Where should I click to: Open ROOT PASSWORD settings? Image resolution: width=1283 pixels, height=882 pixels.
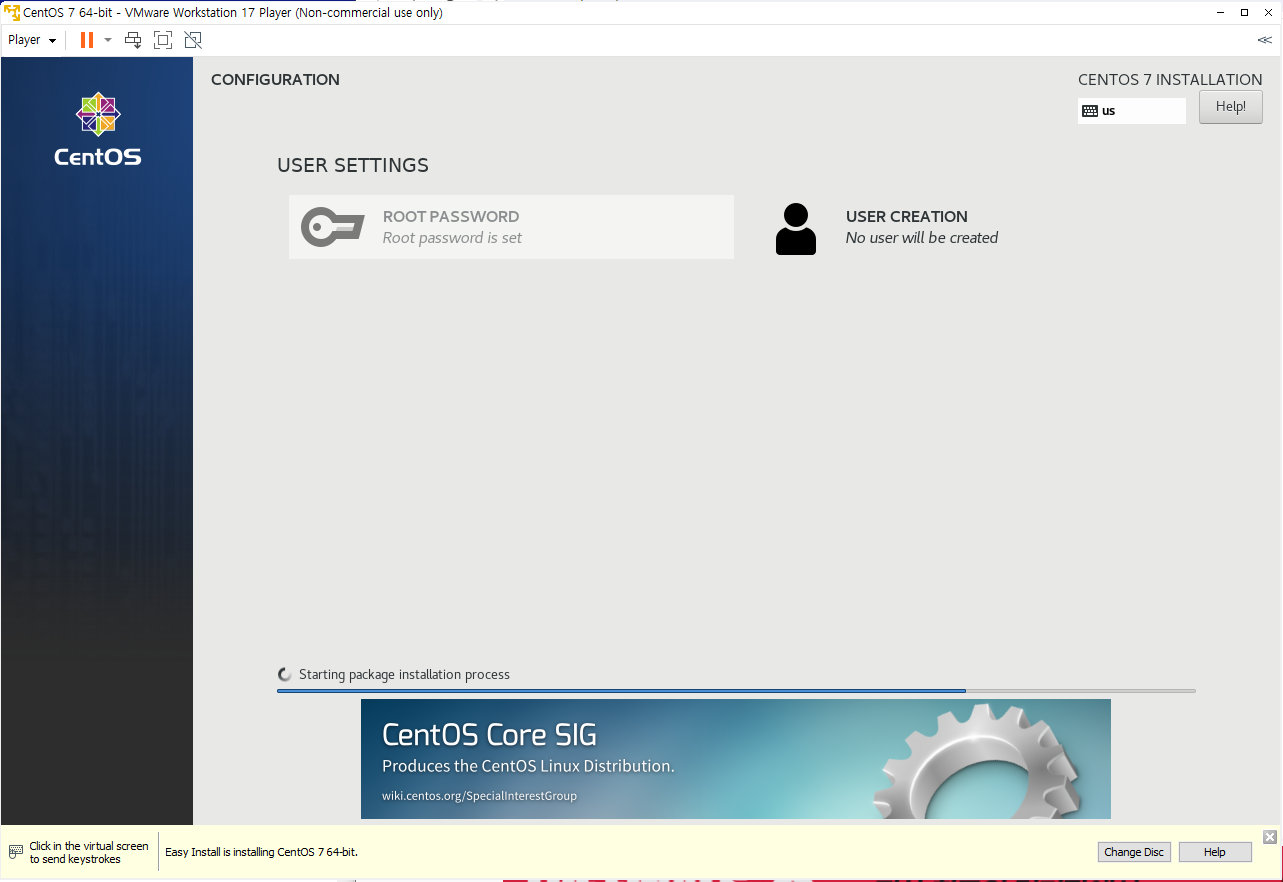click(511, 227)
